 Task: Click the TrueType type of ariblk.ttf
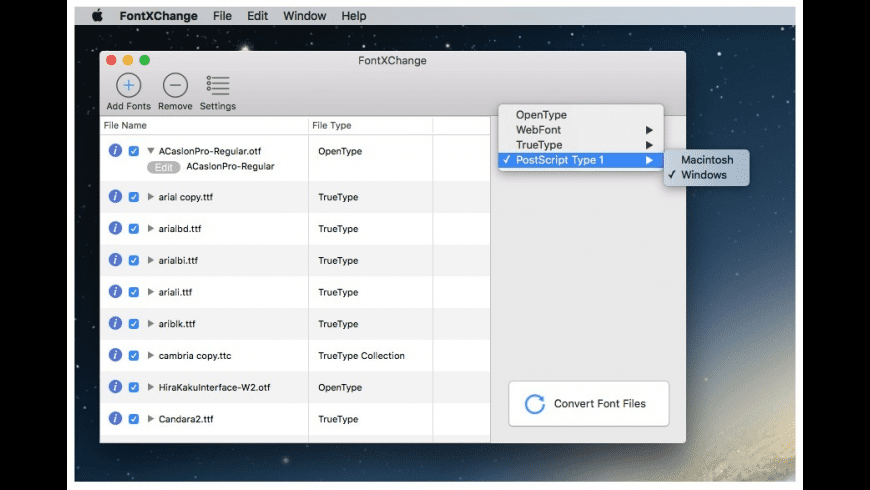338,324
